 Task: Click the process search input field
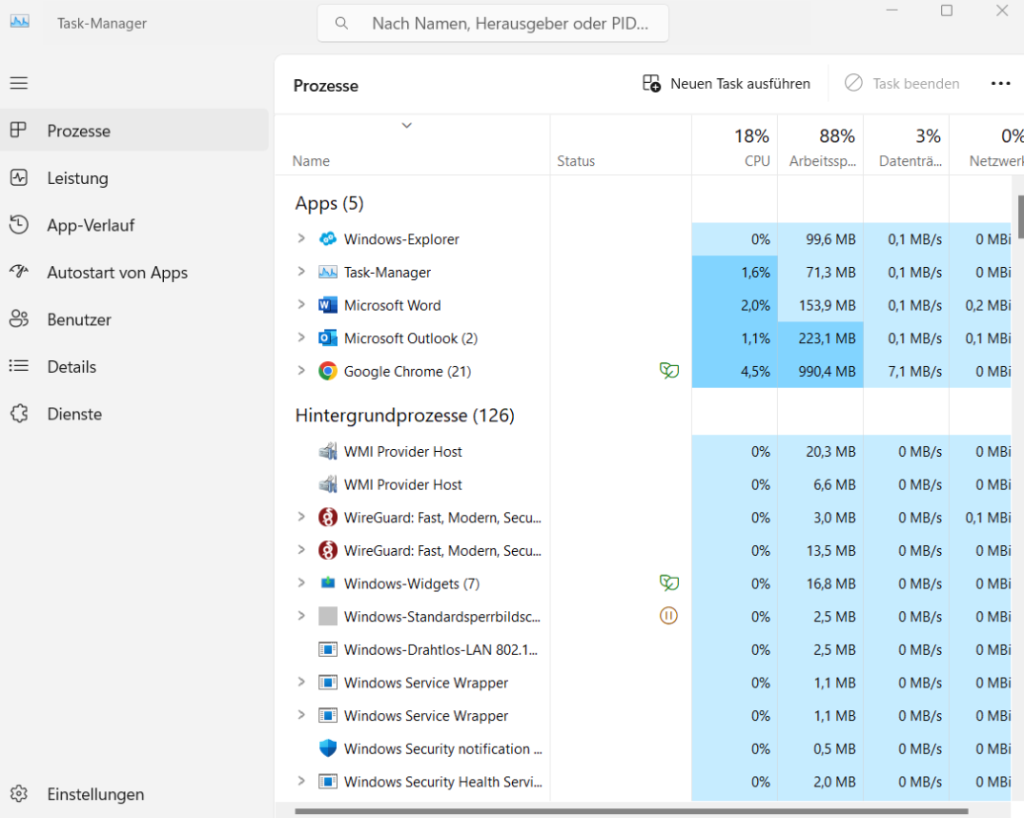pos(493,23)
